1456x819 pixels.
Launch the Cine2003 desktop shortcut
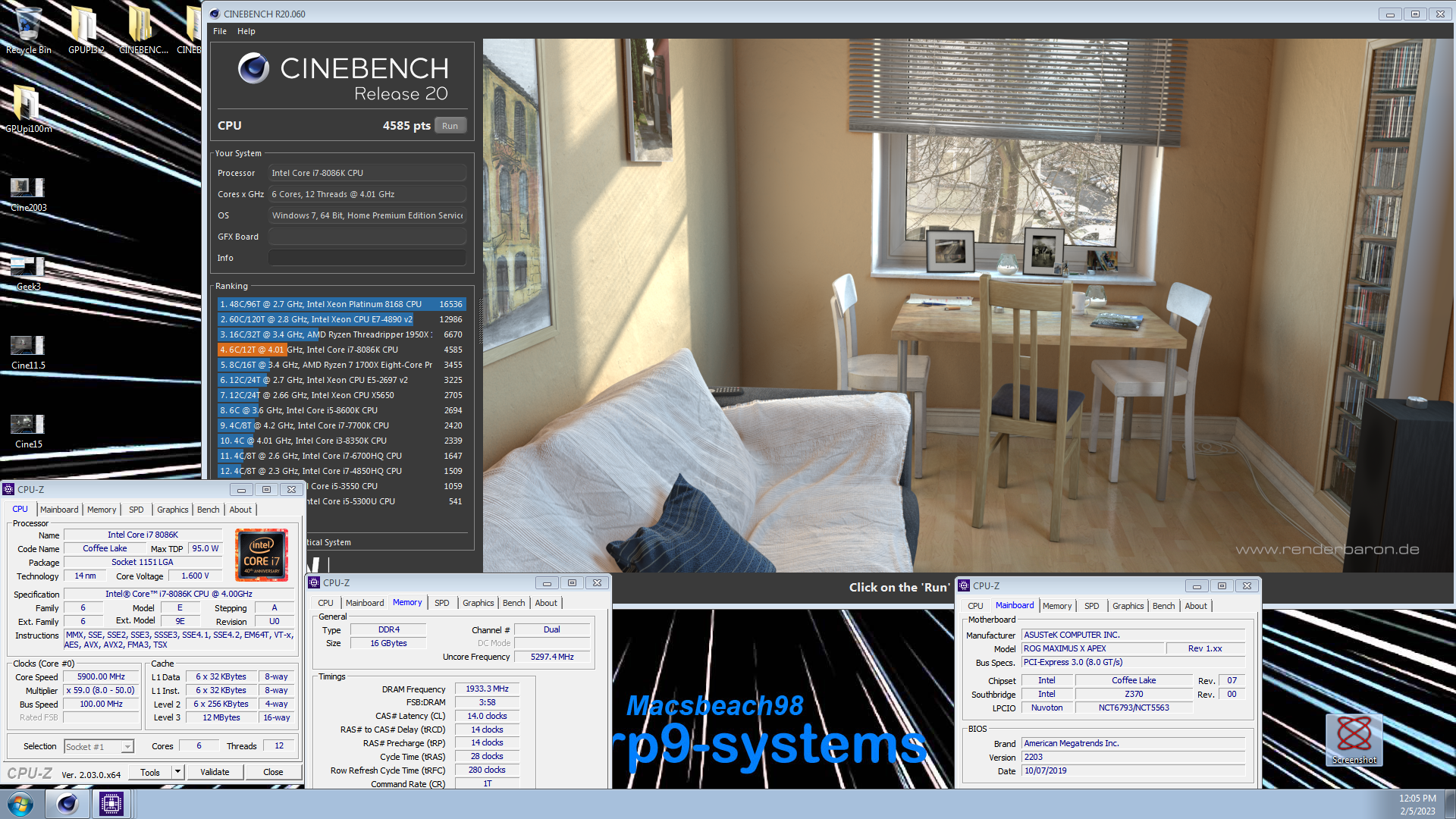[x=28, y=195]
